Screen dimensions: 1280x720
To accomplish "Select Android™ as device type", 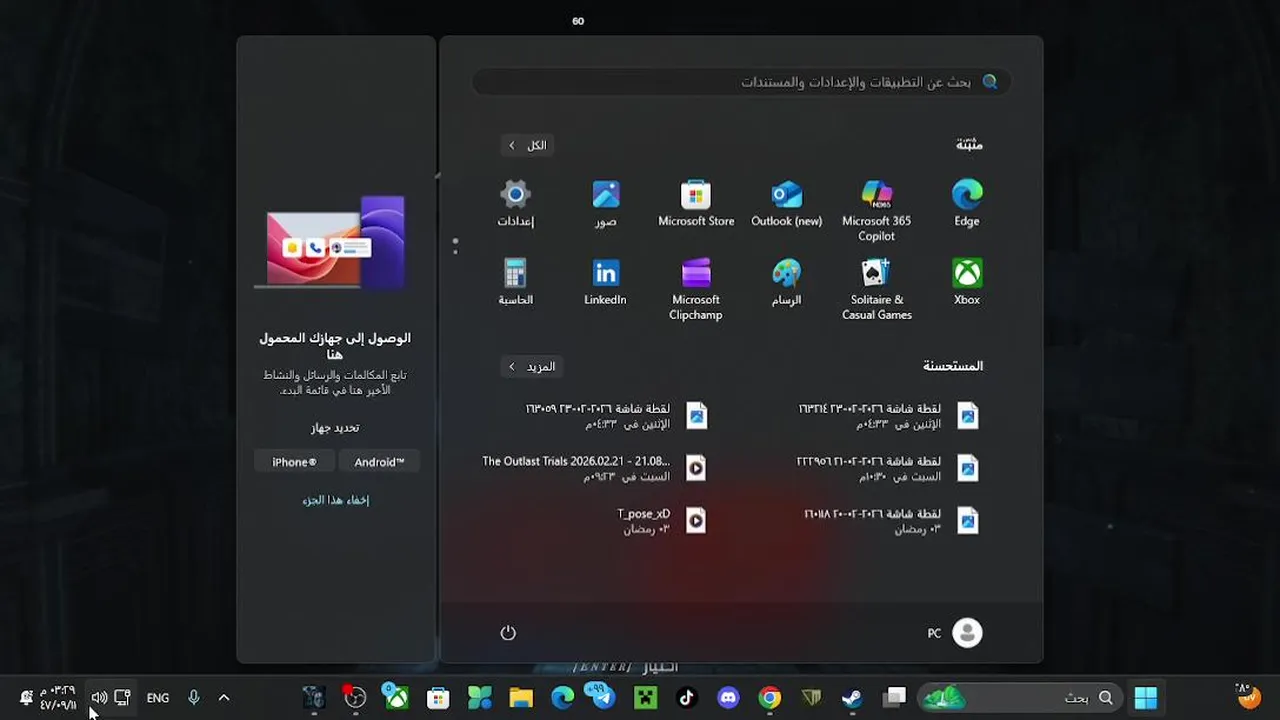I will [379, 462].
